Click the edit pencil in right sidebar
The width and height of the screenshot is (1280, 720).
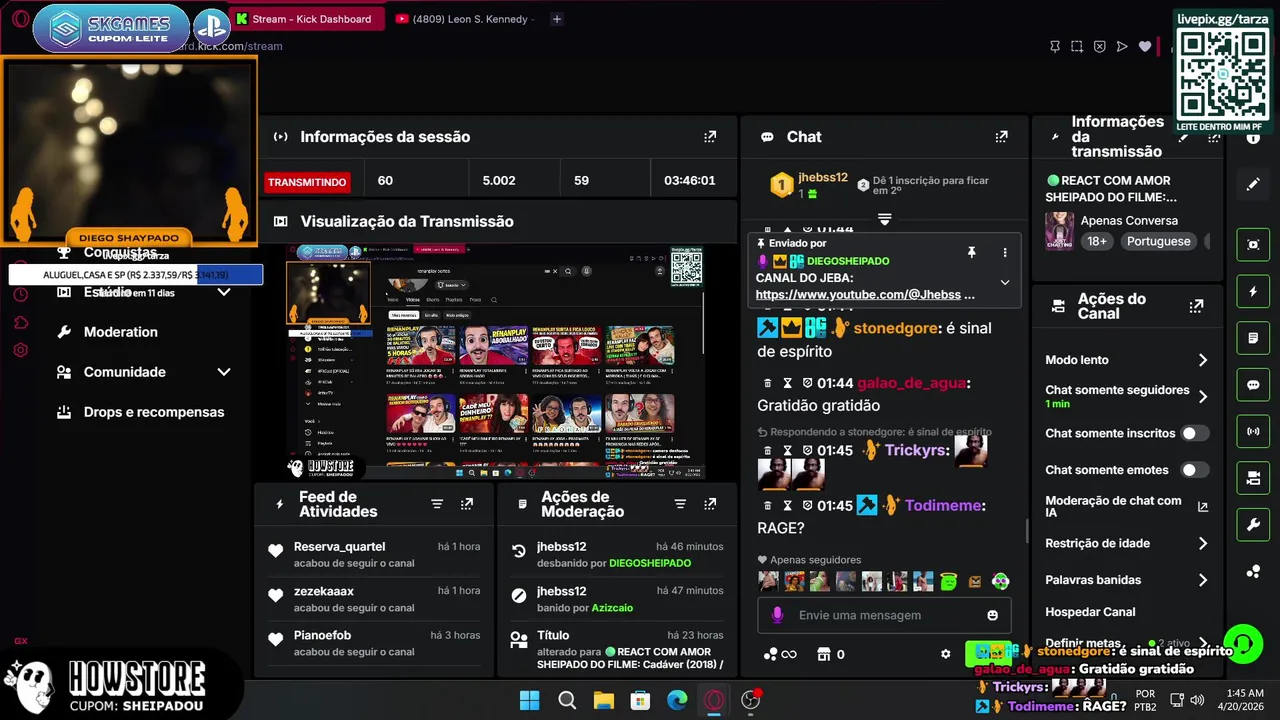click(1253, 184)
